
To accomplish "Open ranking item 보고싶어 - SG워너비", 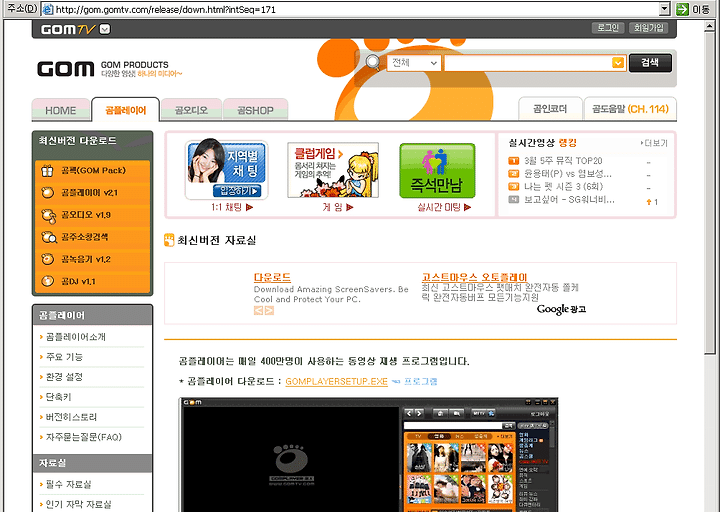I will [x=569, y=199].
